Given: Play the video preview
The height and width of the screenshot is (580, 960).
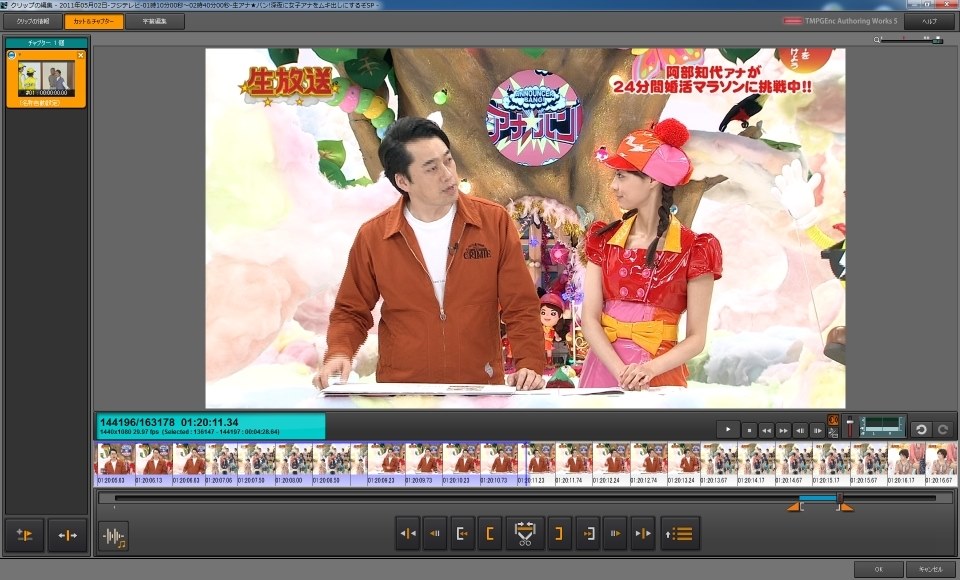Looking at the screenshot, I should (728, 428).
